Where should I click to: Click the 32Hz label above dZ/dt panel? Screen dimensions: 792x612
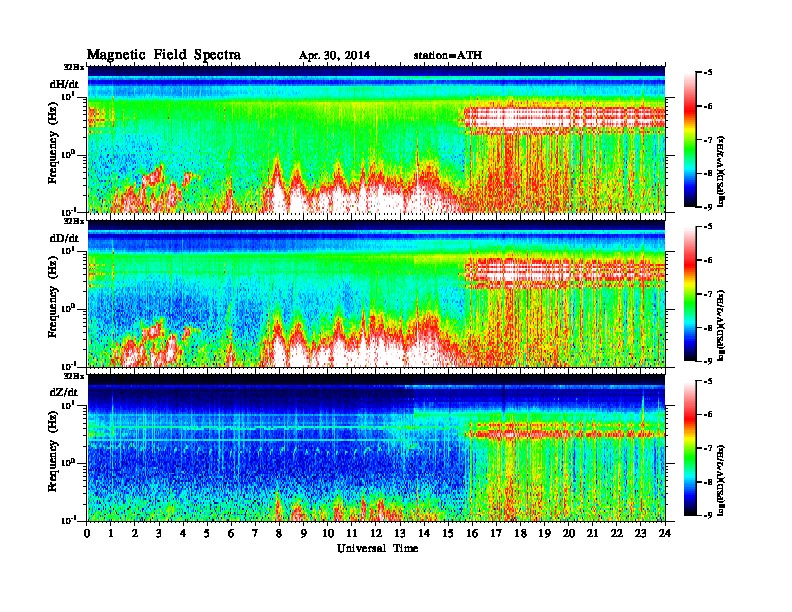tap(74, 376)
